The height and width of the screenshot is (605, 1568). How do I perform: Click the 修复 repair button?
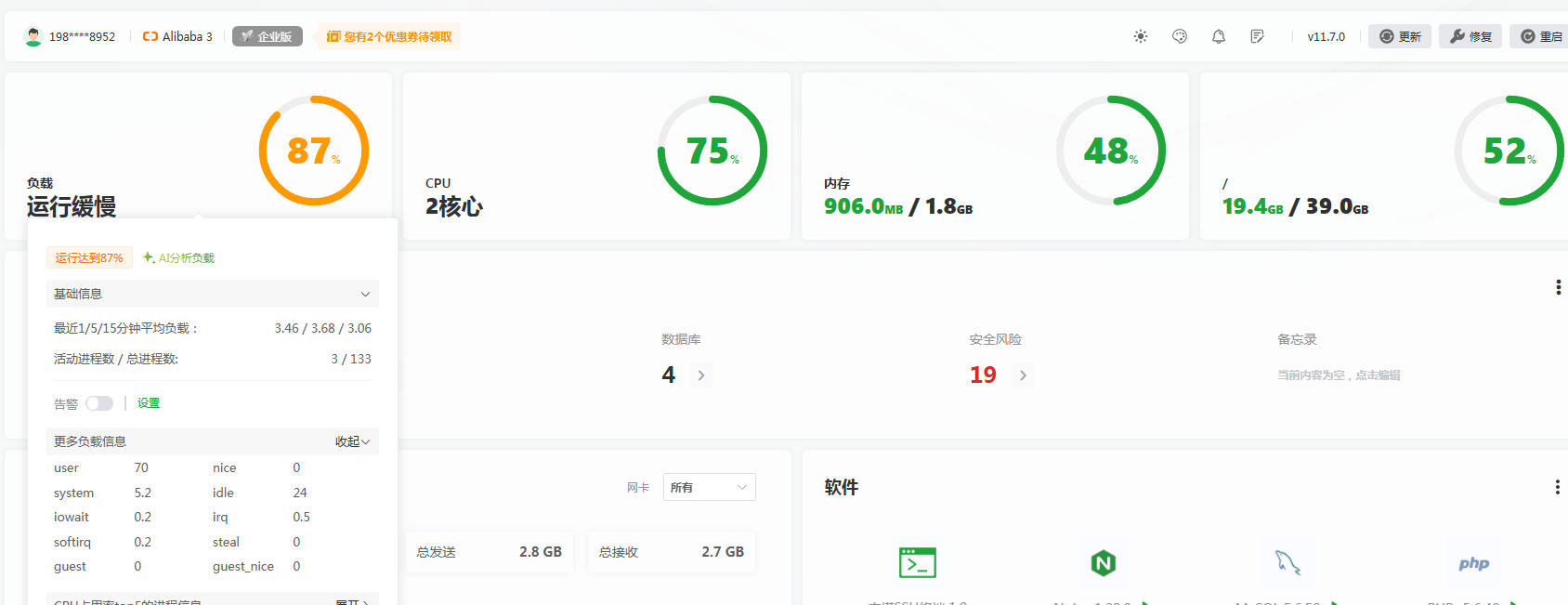[1470, 36]
